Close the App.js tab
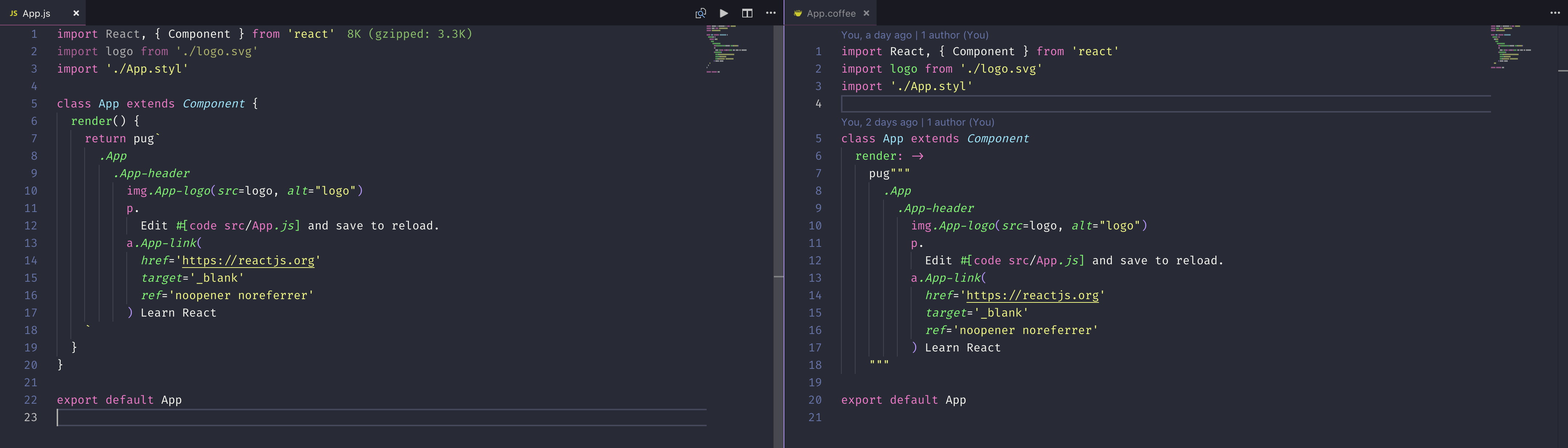The image size is (1568, 448). (x=76, y=13)
